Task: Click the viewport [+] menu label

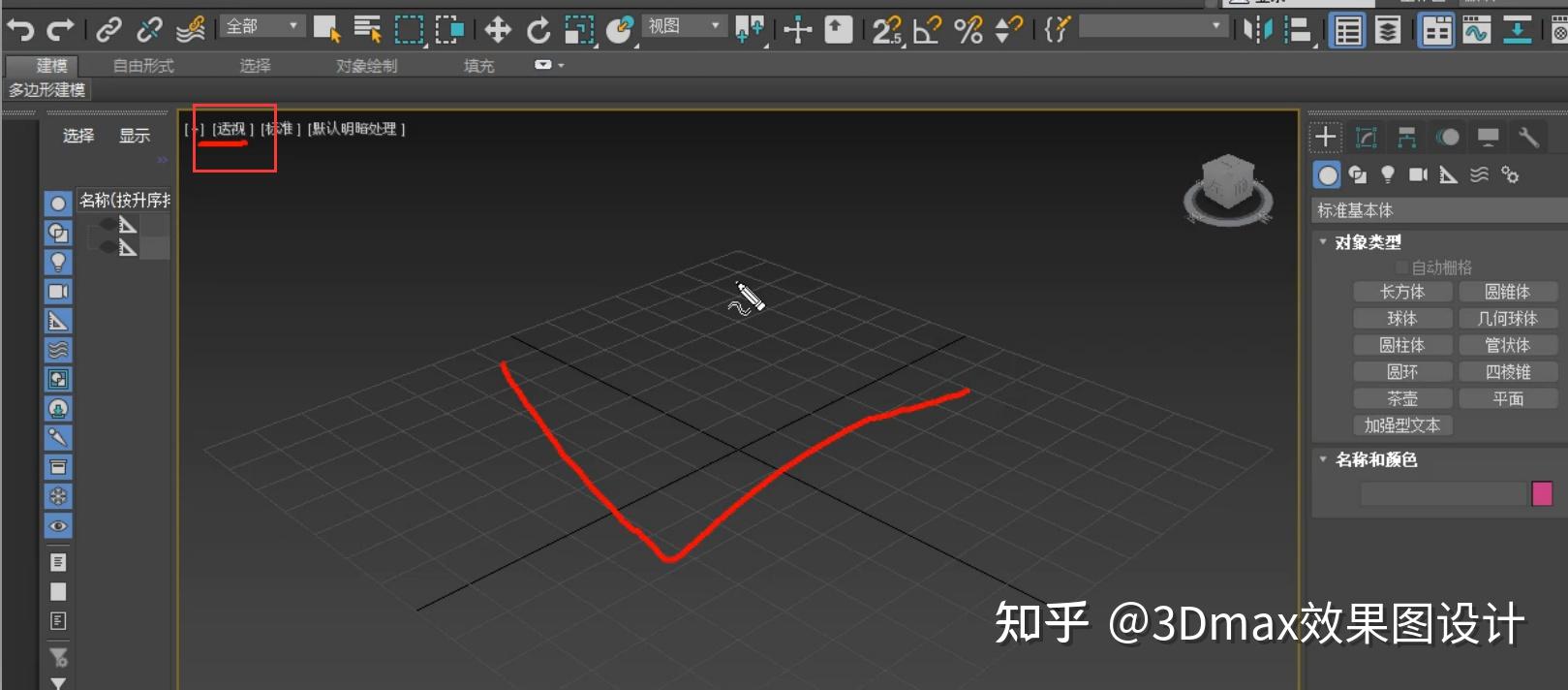Action: pos(194,129)
